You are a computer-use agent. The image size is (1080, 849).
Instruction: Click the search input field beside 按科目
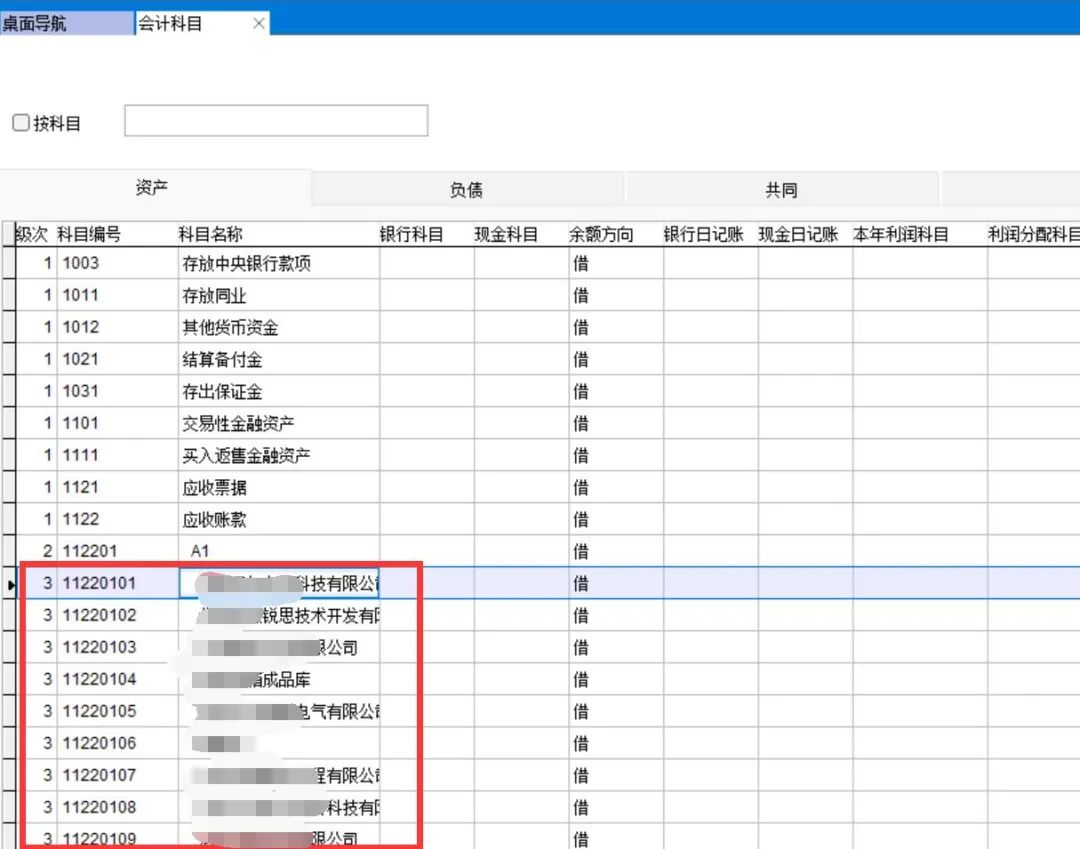(276, 121)
